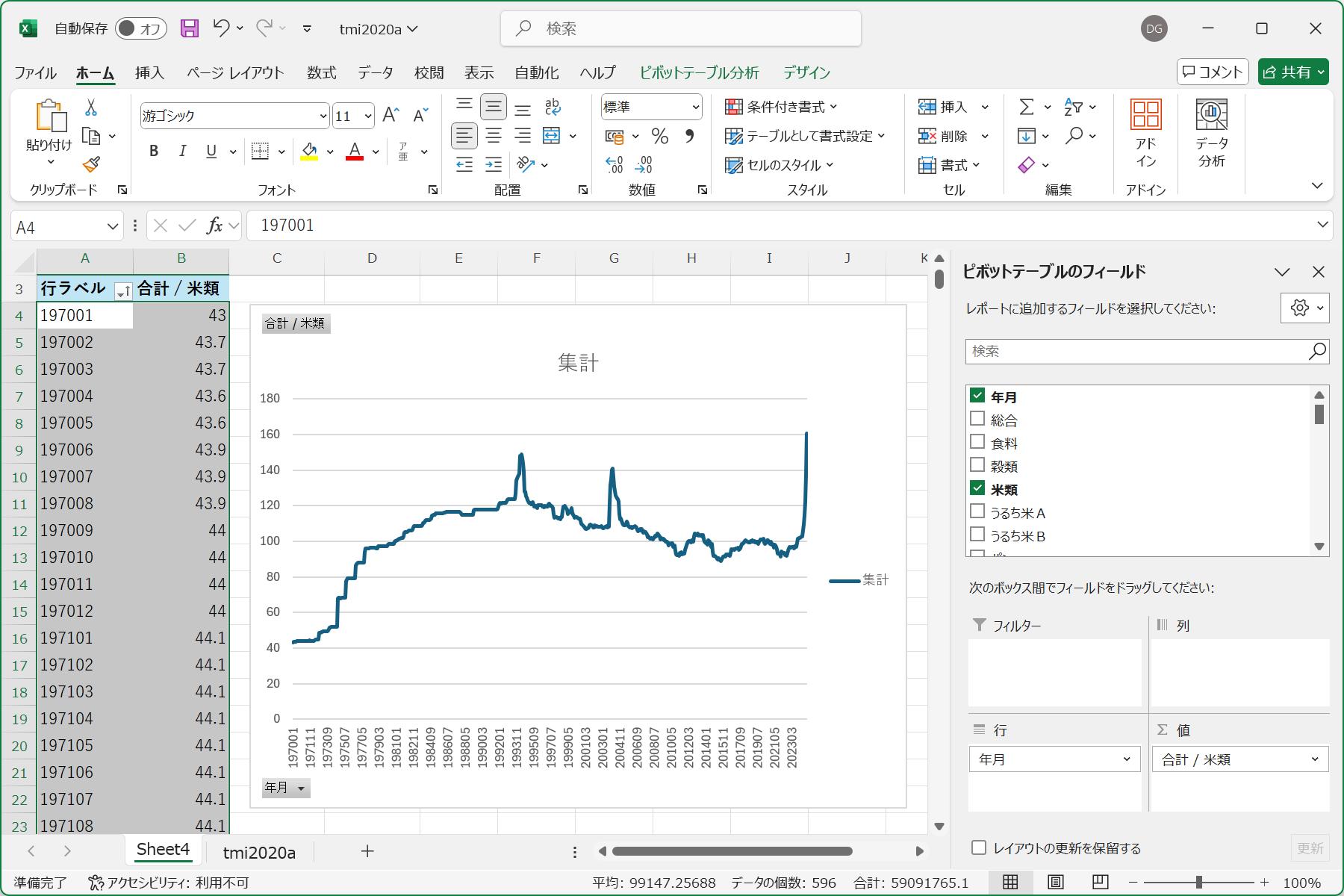Apply Italic formatting

[x=182, y=152]
